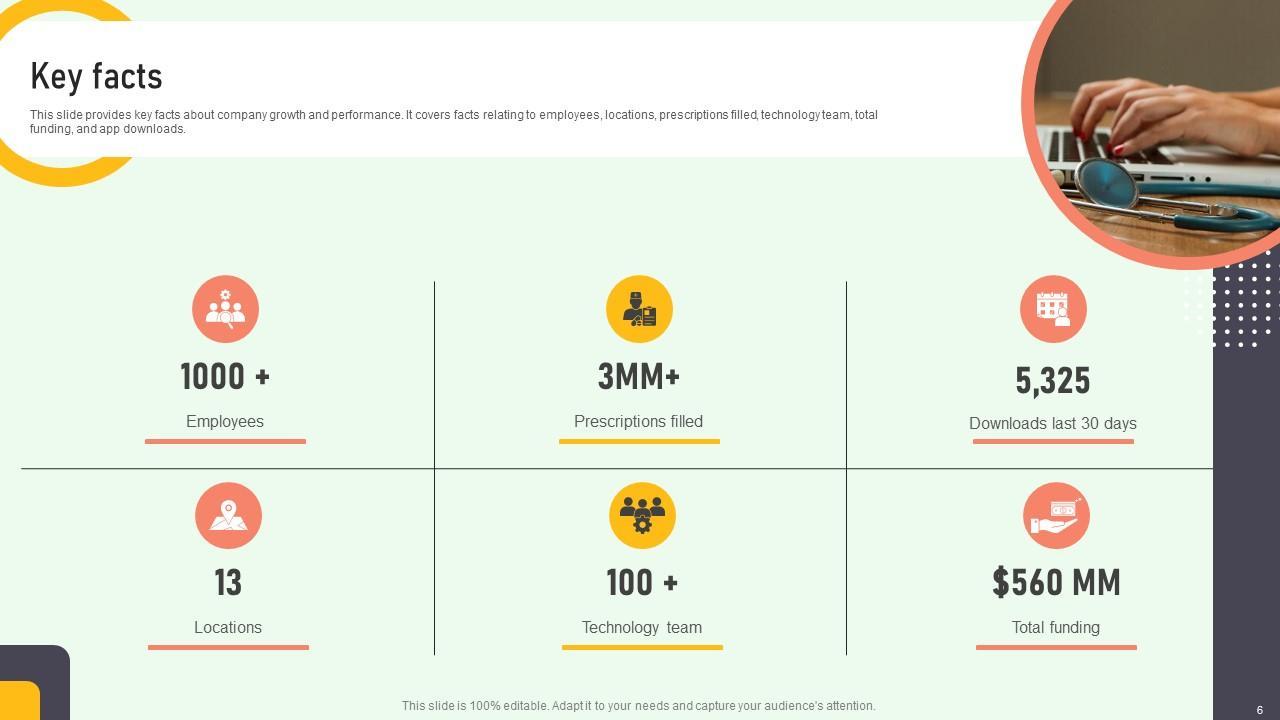Click the 1000 + employees figure
The height and width of the screenshot is (720, 1280).
pos(225,377)
